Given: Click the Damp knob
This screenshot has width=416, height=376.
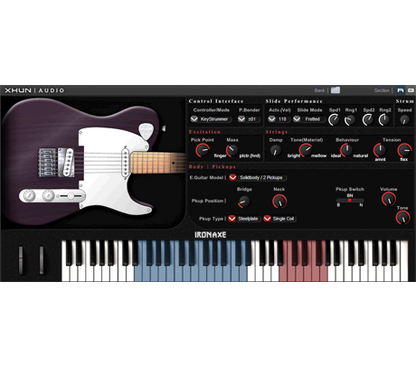Looking at the screenshot, I should coord(275,151).
